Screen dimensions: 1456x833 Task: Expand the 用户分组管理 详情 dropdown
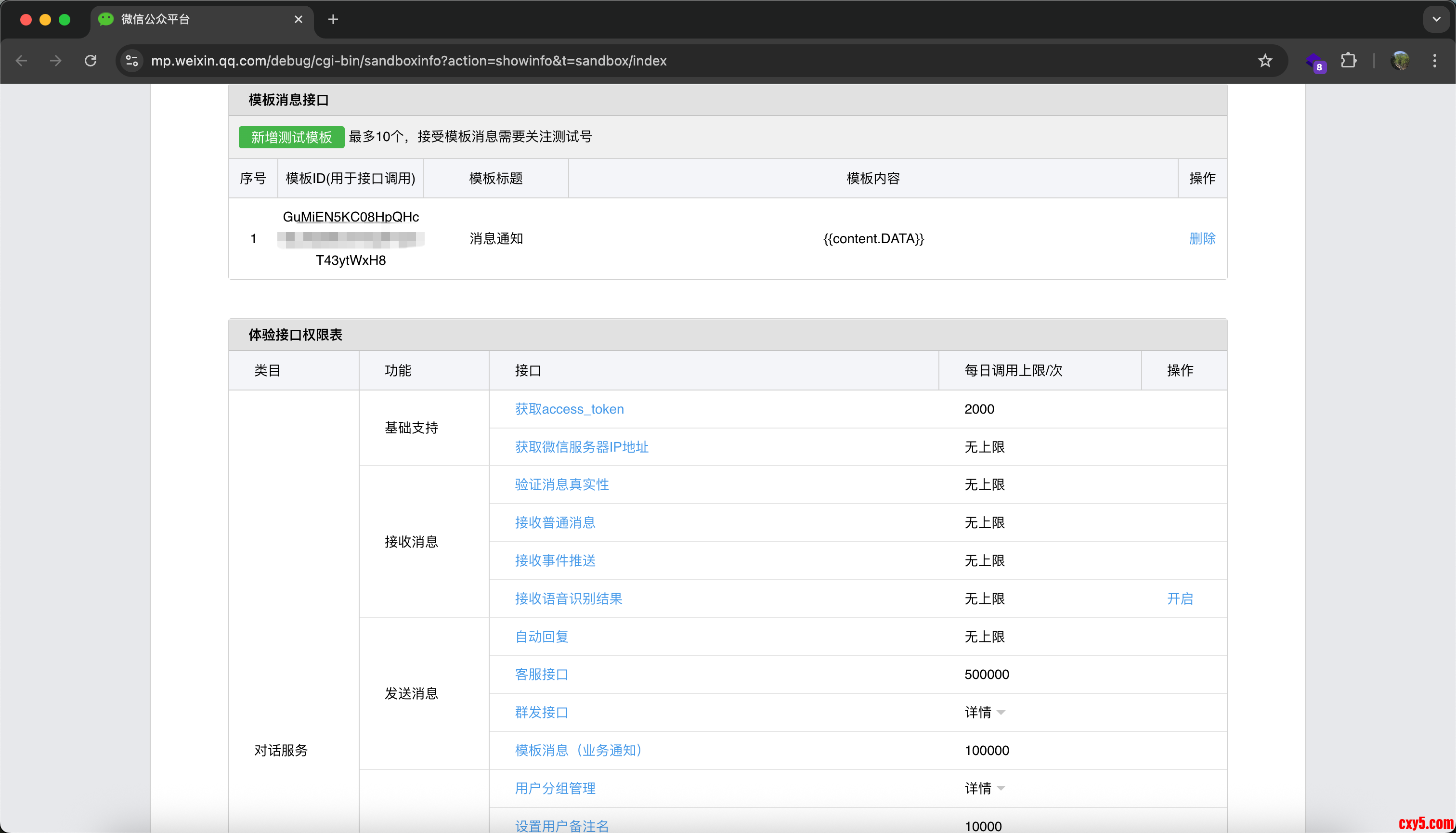click(985, 788)
